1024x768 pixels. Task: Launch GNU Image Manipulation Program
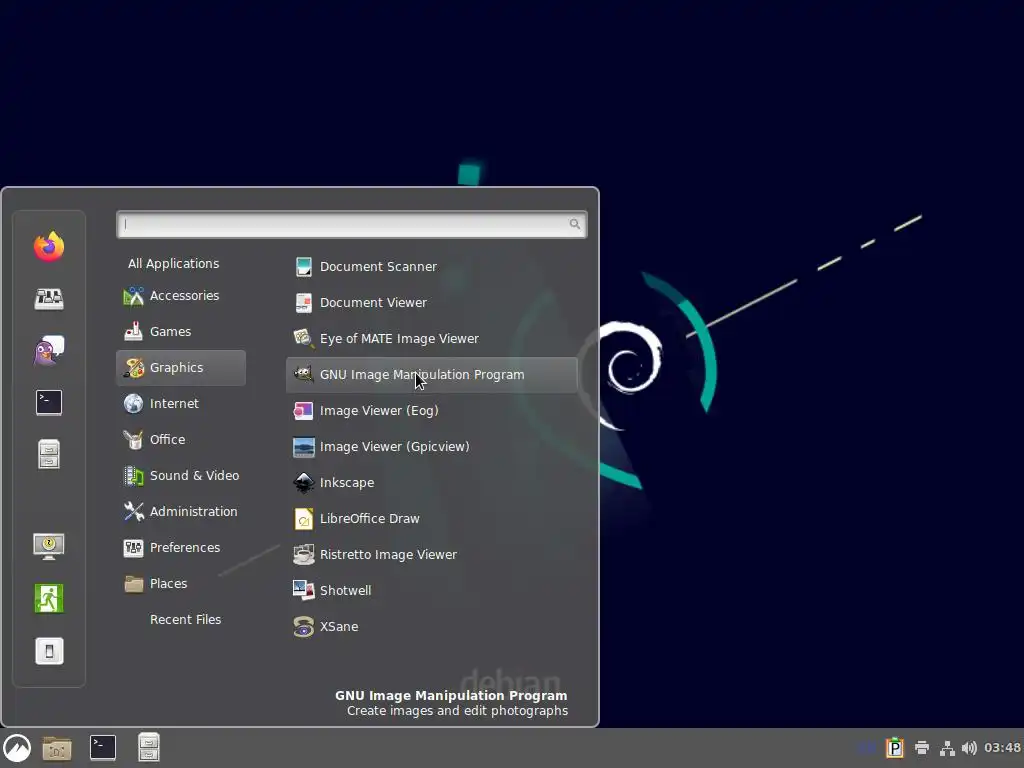pyautogui.click(x=432, y=375)
